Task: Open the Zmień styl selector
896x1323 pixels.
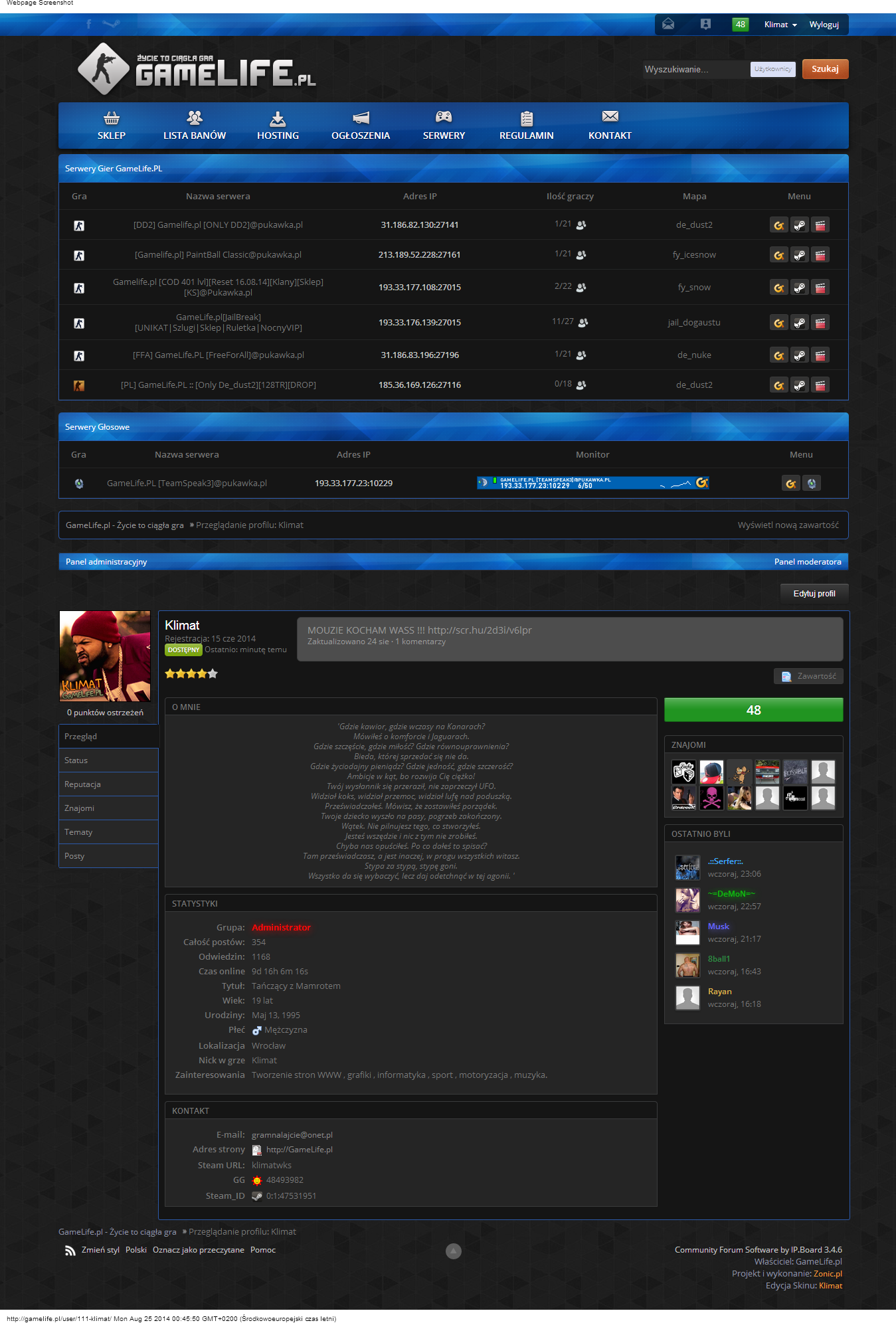Action: (x=100, y=1250)
